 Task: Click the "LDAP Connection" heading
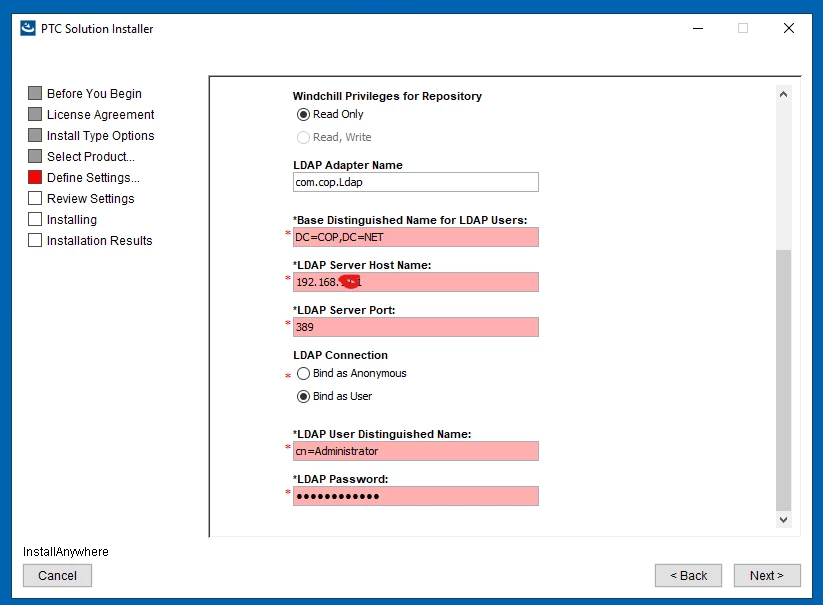pyautogui.click(x=340, y=355)
